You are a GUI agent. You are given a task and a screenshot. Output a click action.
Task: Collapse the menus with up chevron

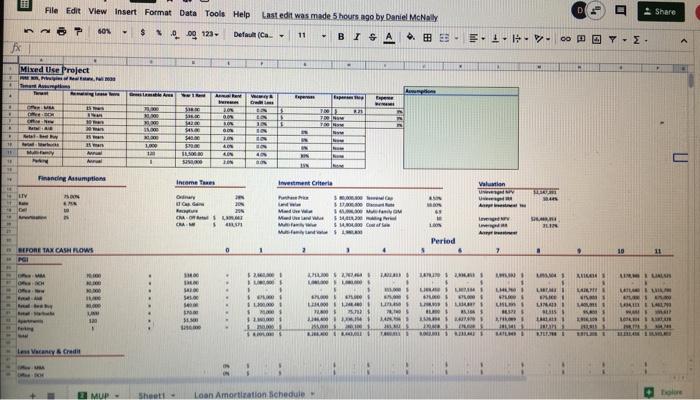(x=683, y=41)
